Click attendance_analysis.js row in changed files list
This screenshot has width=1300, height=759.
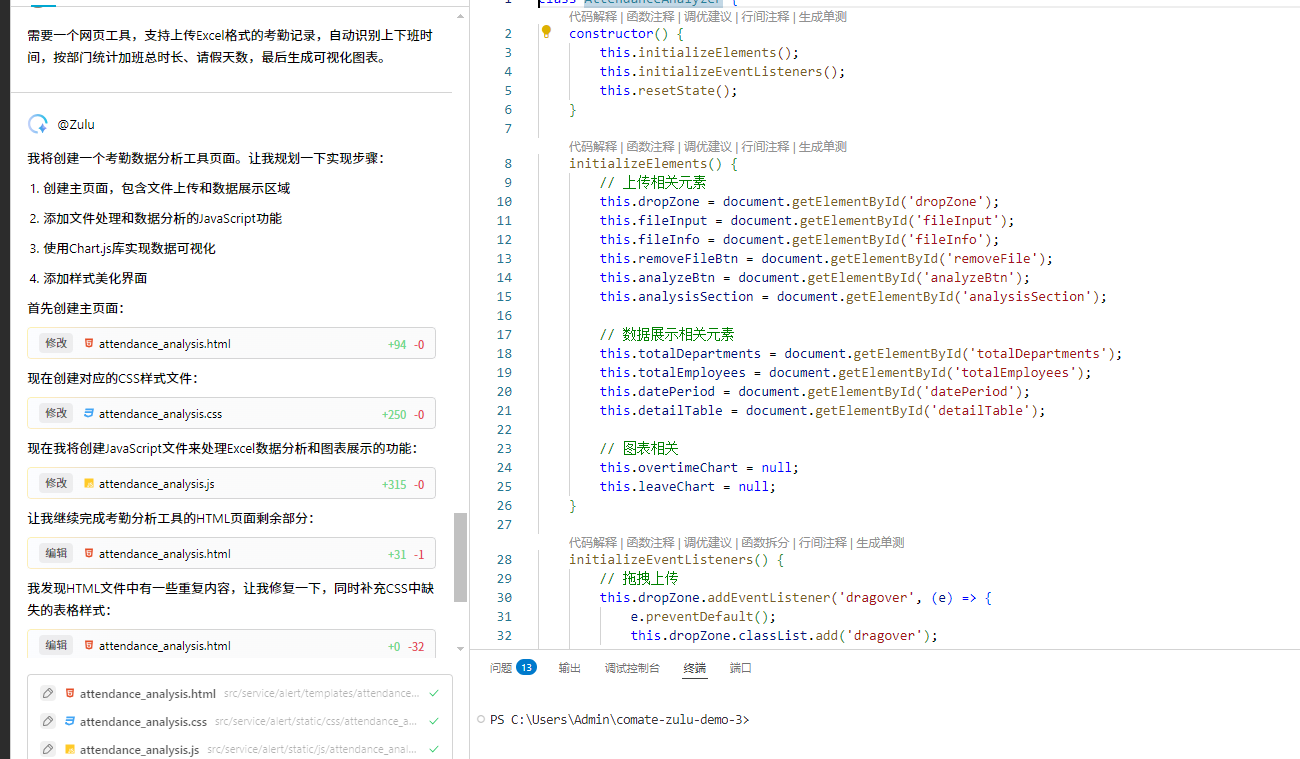pyautogui.click(x=240, y=749)
